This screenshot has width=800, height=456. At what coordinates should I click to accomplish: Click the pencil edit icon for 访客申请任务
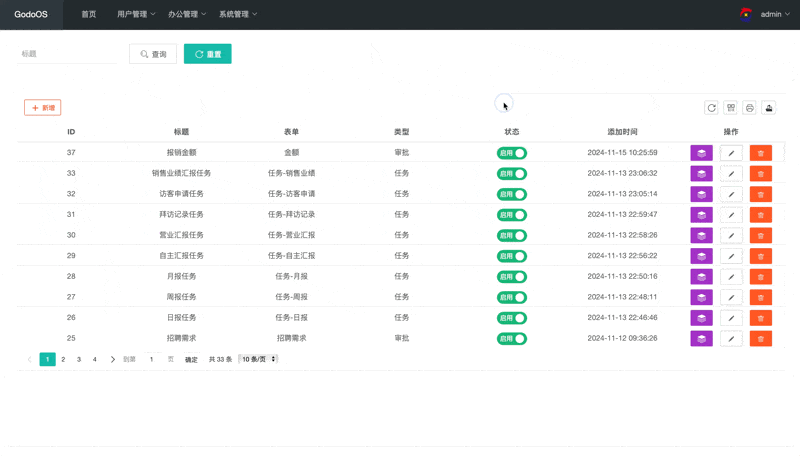[x=731, y=194]
